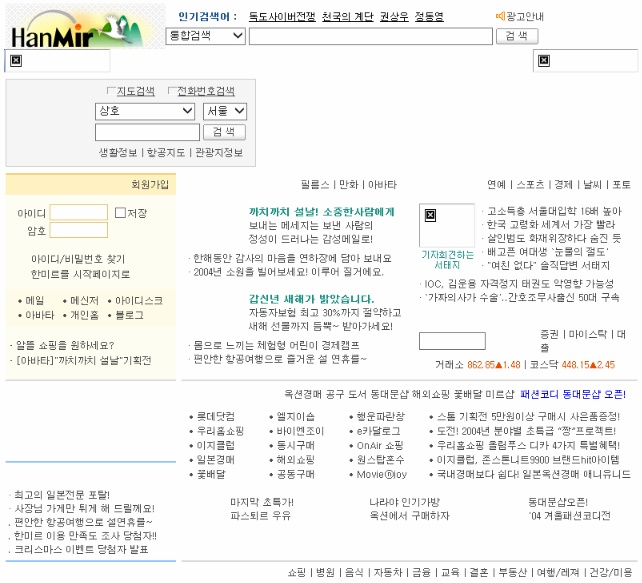Open the 서울 region dropdown
The image size is (642, 583).
coord(225,111)
